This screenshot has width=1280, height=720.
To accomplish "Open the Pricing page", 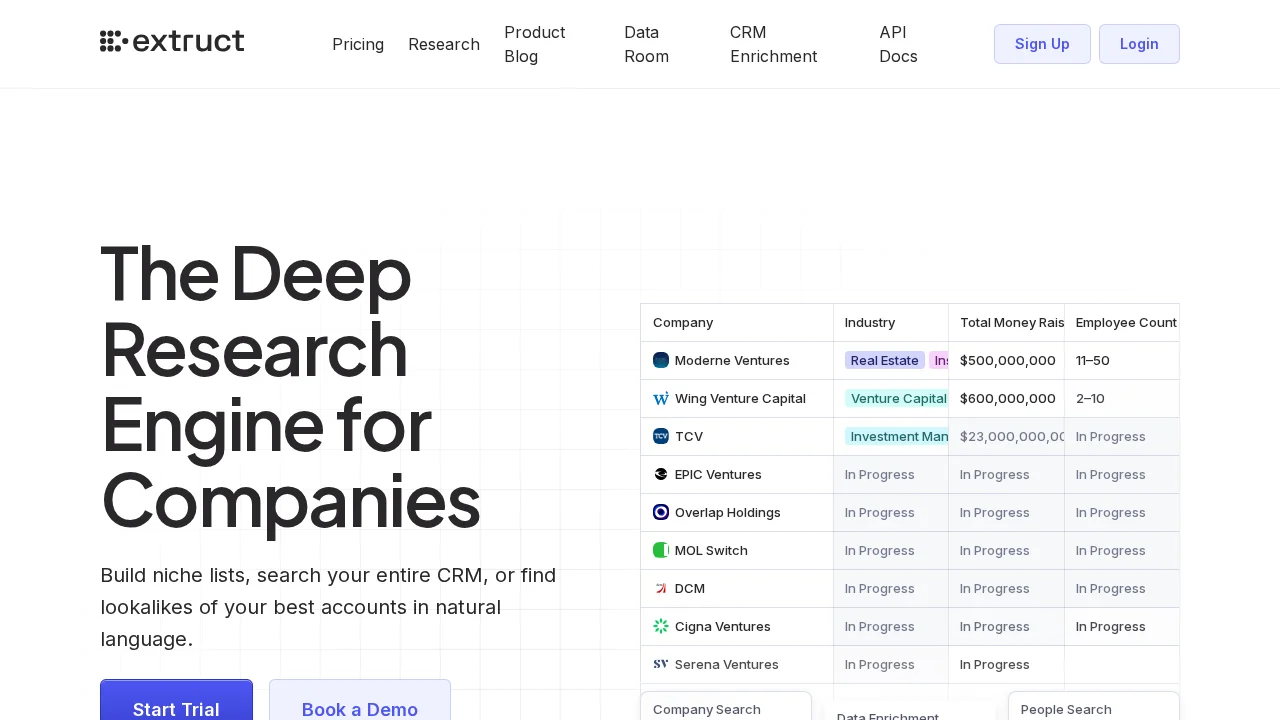I will 358,44.
